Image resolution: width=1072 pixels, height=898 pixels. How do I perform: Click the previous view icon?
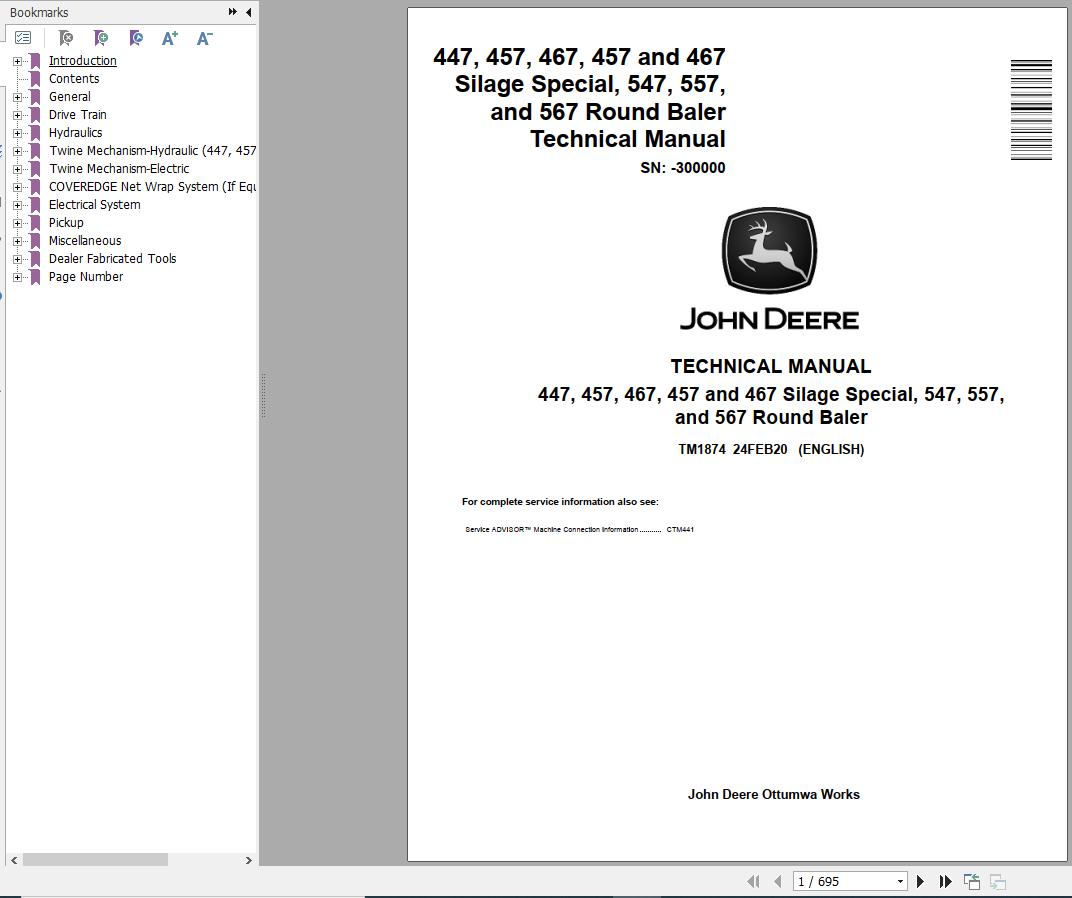[x=972, y=882]
